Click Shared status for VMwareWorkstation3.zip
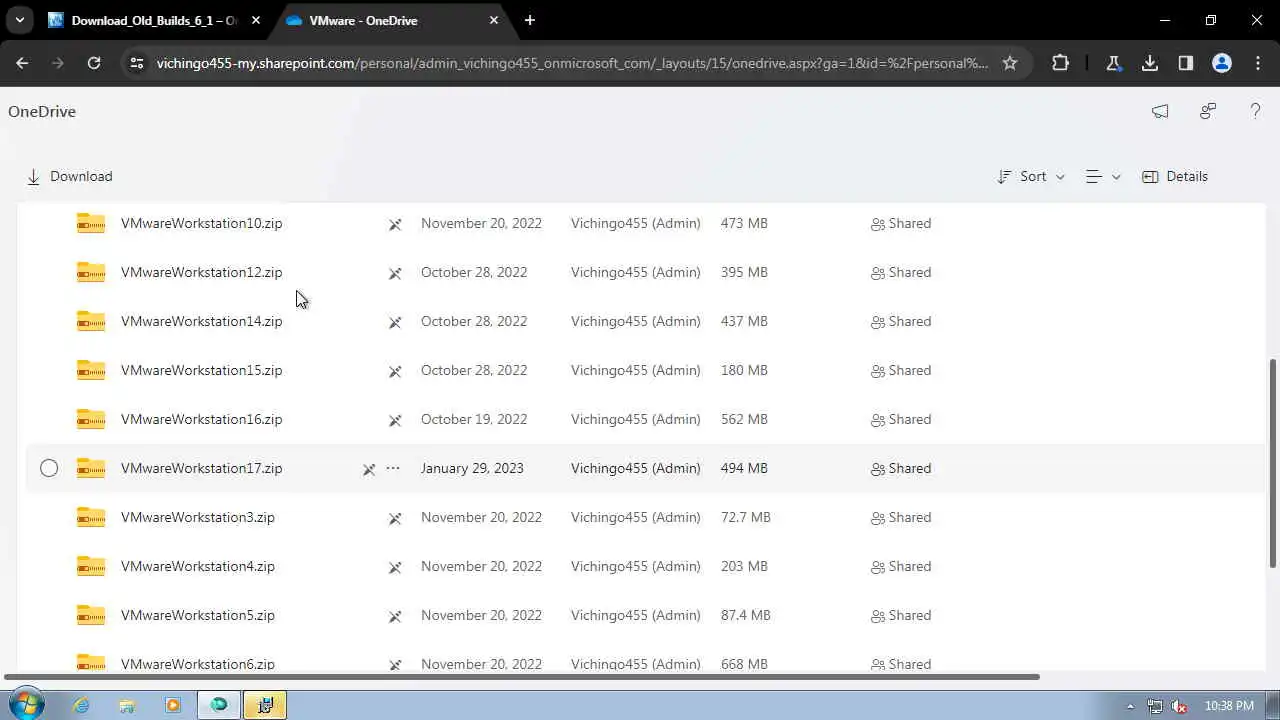The height and width of the screenshot is (720, 1280). tap(901, 517)
